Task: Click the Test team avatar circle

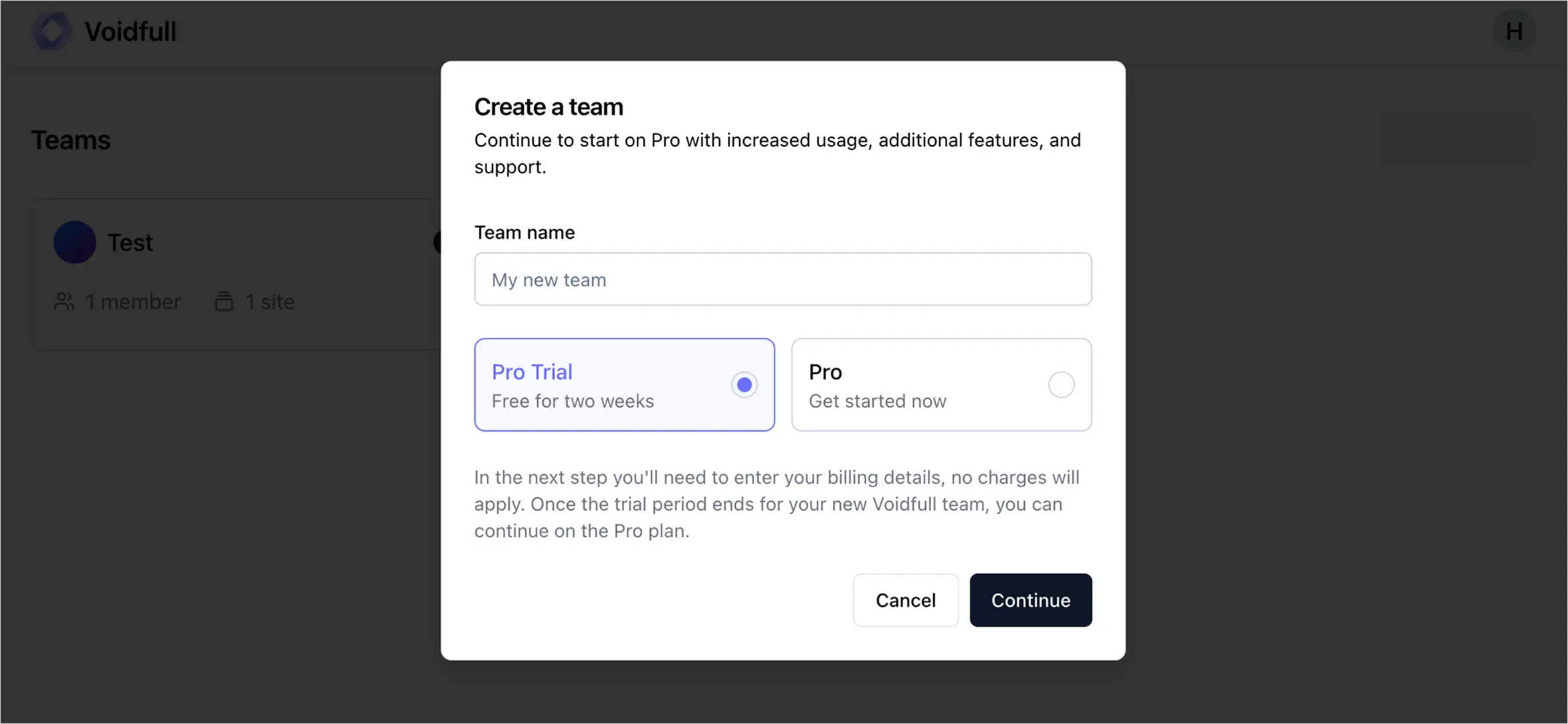Action: click(74, 242)
